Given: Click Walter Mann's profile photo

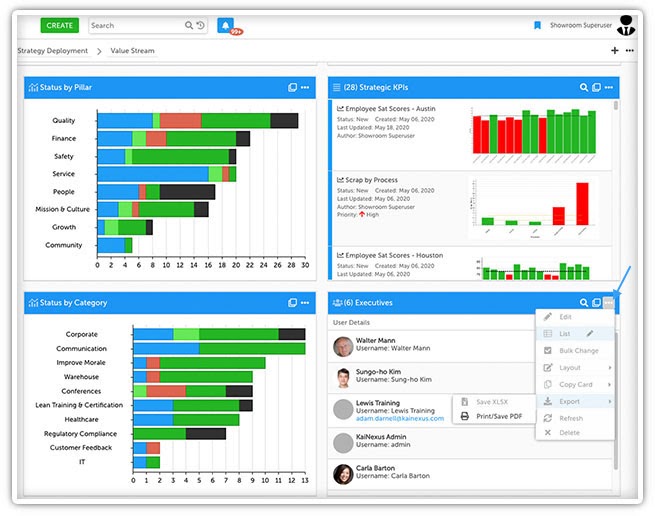Looking at the screenshot, I should (x=343, y=346).
